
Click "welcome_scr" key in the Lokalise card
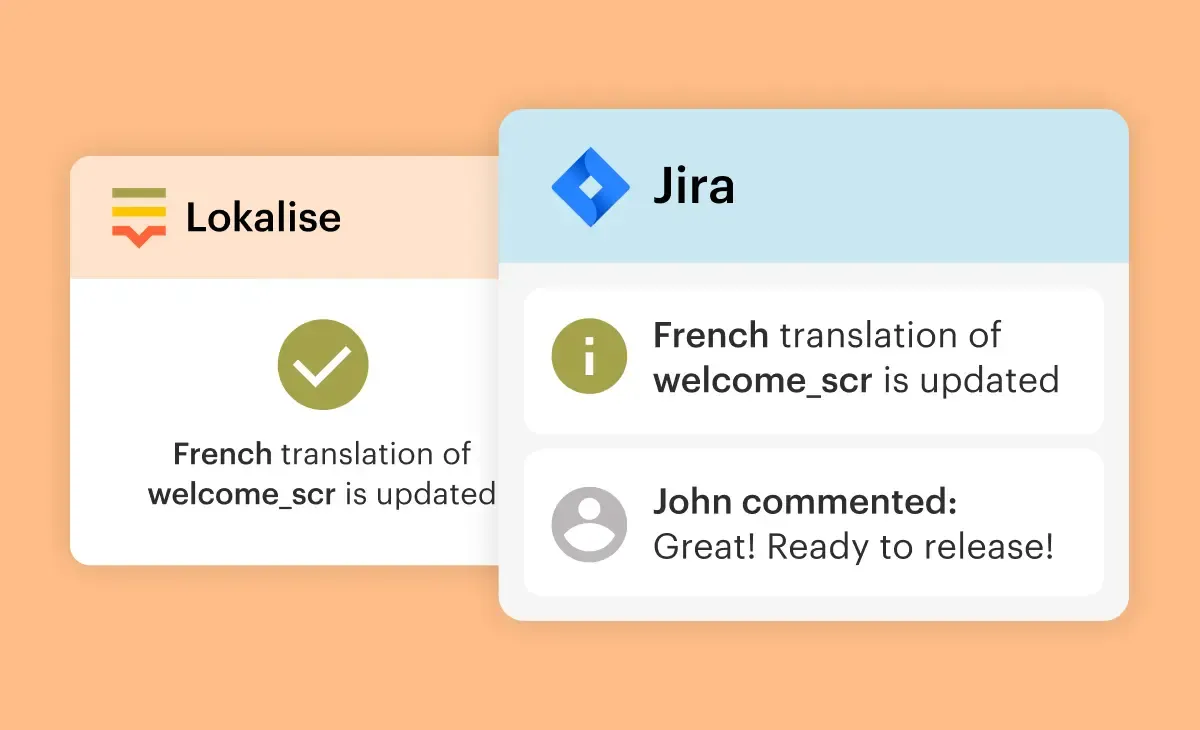(x=241, y=494)
